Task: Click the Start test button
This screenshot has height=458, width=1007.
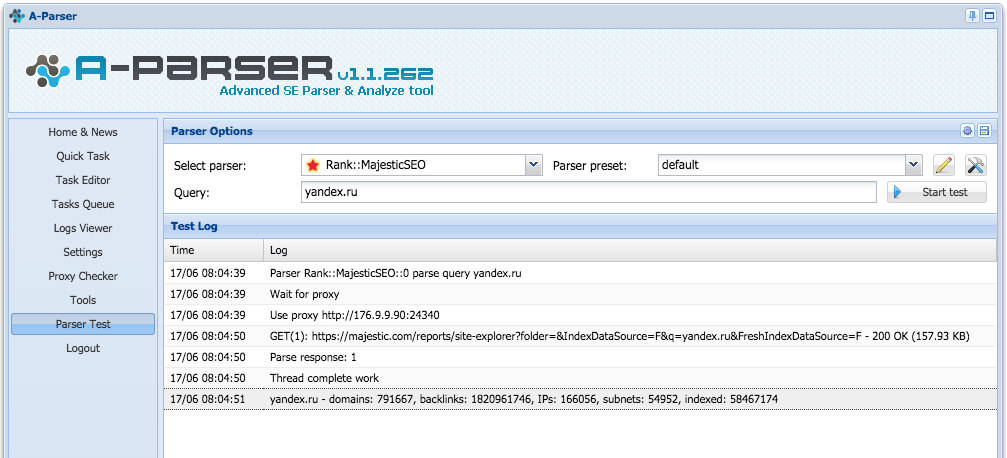Action: pos(937,192)
